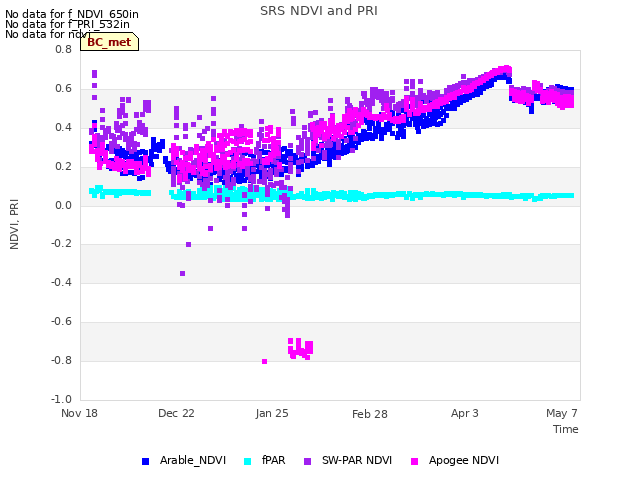Click the purple SW-PAR NDVI legend marker
Screen dimensions: 640x480
pyautogui.click(x=307, y=461)
